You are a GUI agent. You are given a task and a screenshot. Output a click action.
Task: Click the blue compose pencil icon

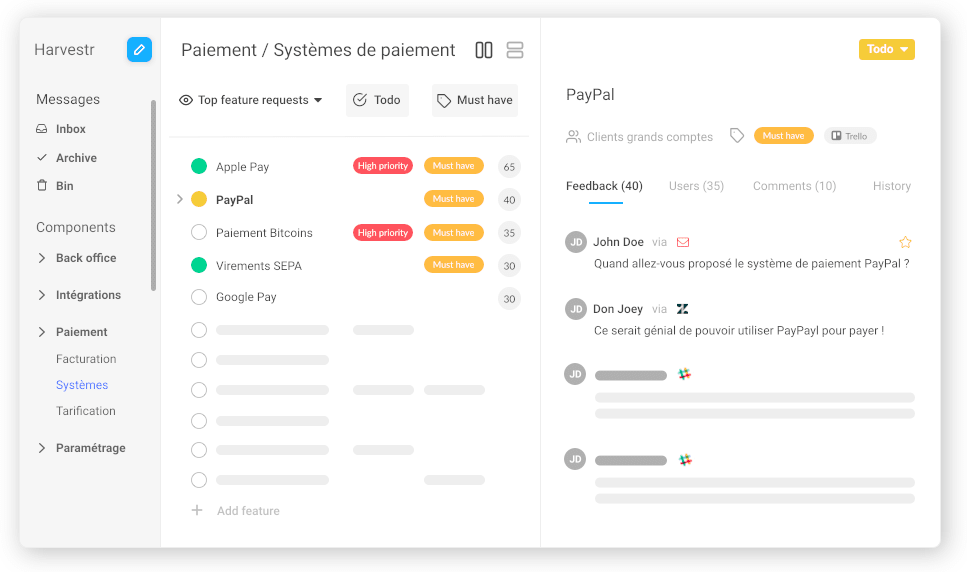(139, 49)
